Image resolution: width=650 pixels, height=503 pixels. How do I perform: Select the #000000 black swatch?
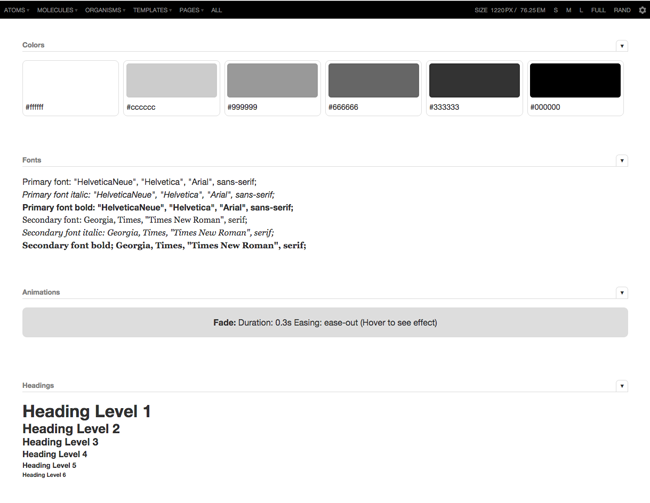575,88
